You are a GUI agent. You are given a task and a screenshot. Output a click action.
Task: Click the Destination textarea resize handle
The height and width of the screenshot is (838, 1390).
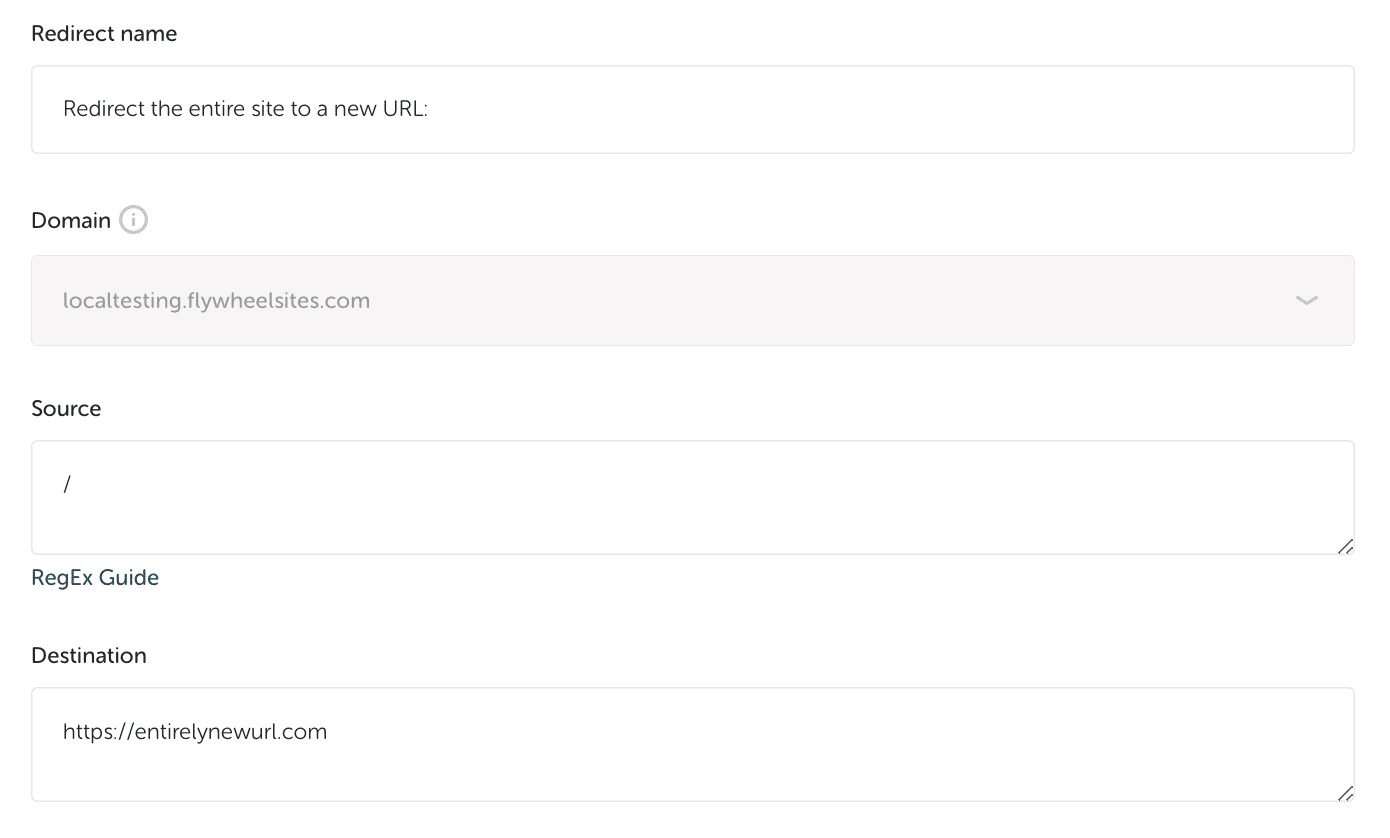coord(1344,793)
